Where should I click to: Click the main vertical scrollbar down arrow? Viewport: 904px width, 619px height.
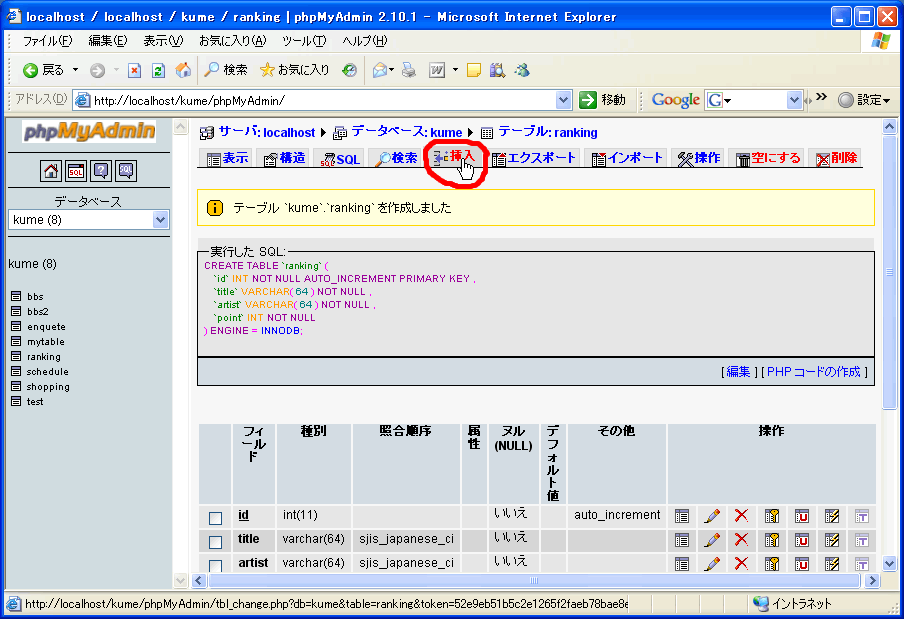click(x=889, y=564)
